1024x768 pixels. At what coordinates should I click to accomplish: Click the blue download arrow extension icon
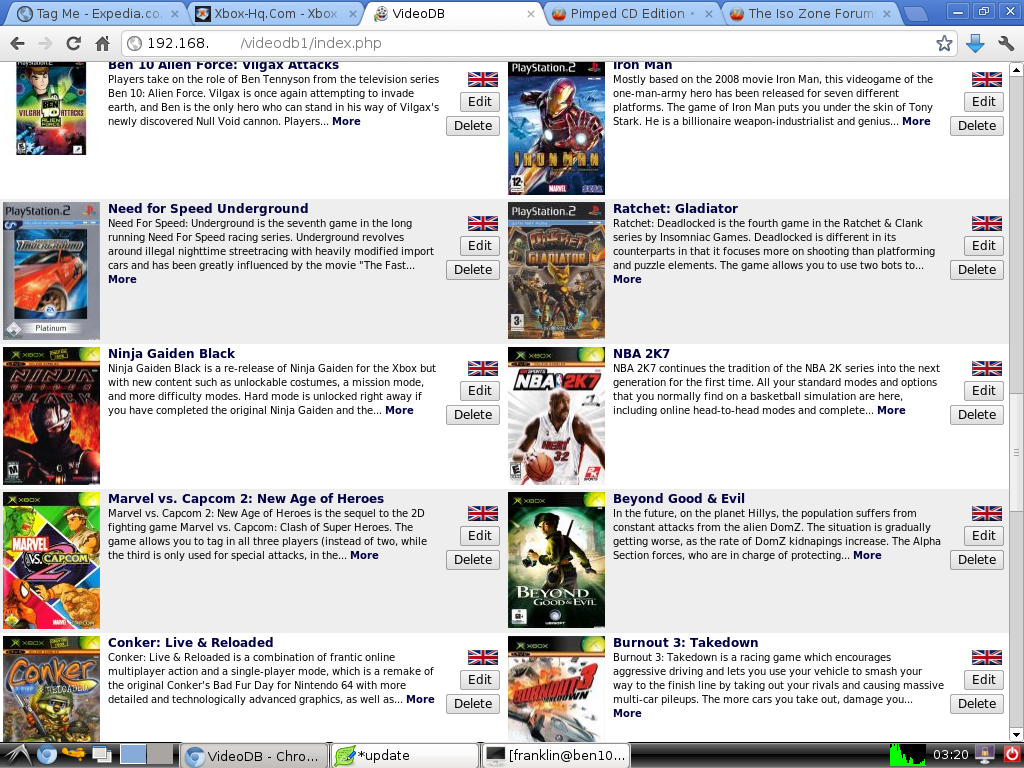975,44
